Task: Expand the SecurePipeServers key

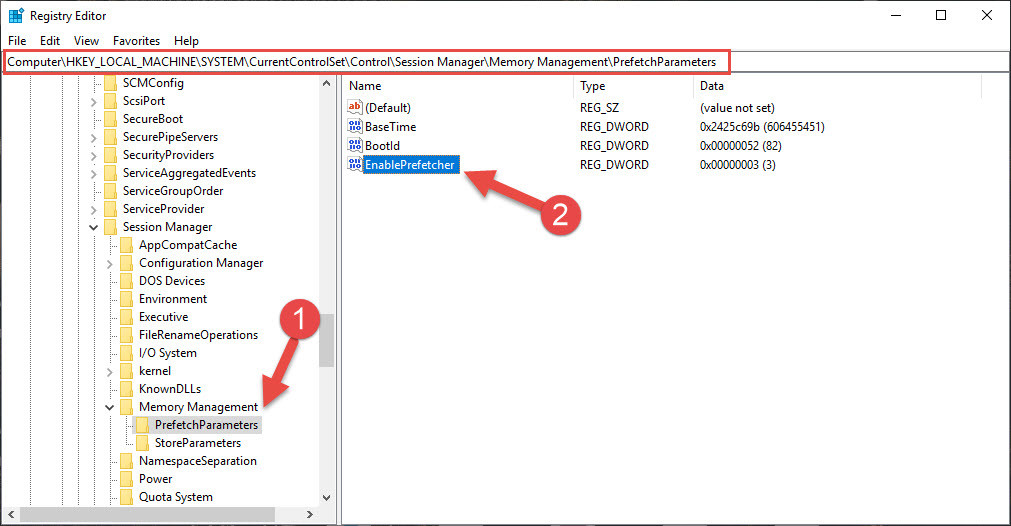Action: [x=93, y=137]
